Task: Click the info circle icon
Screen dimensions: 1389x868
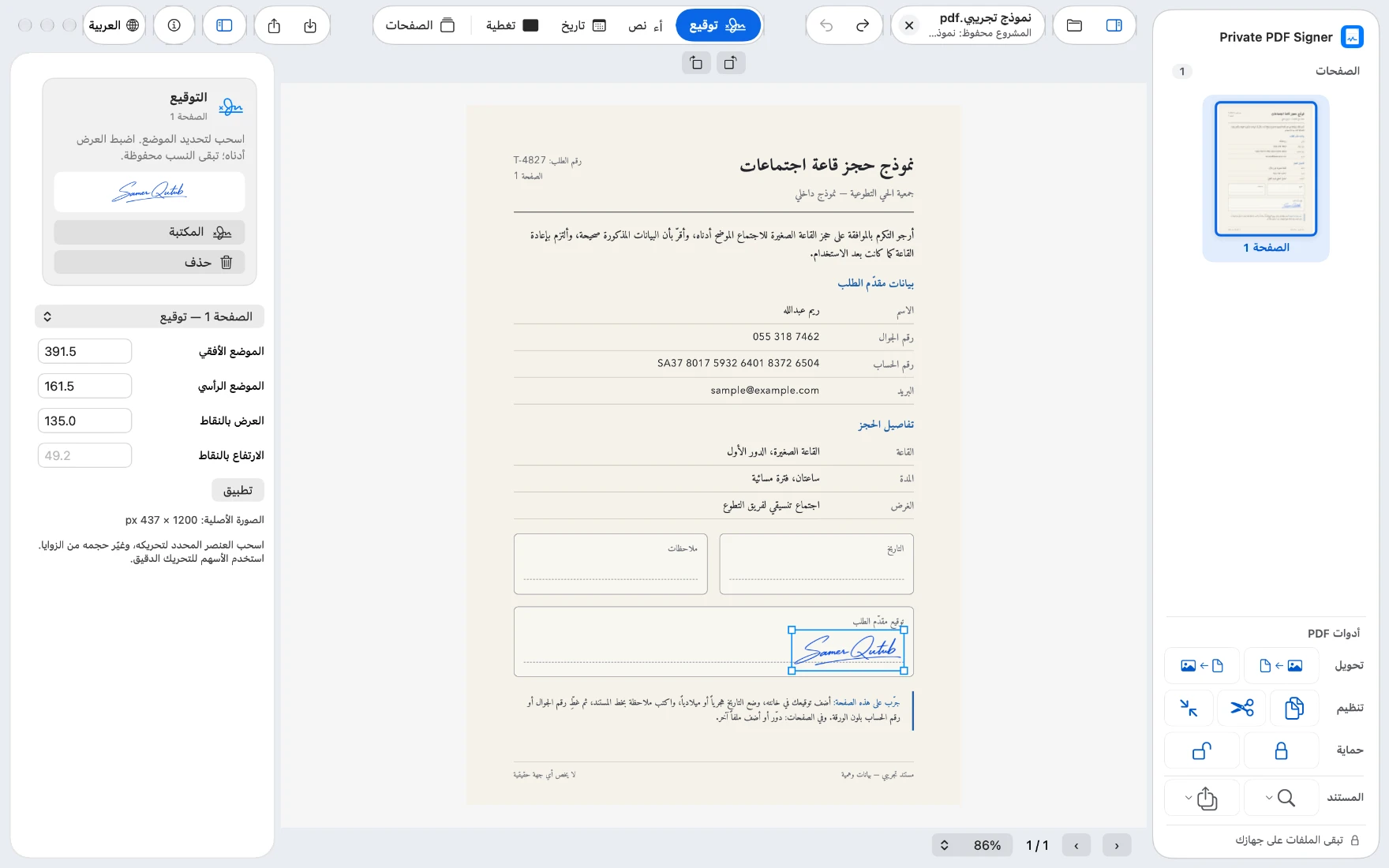Action: coord(174,25)
